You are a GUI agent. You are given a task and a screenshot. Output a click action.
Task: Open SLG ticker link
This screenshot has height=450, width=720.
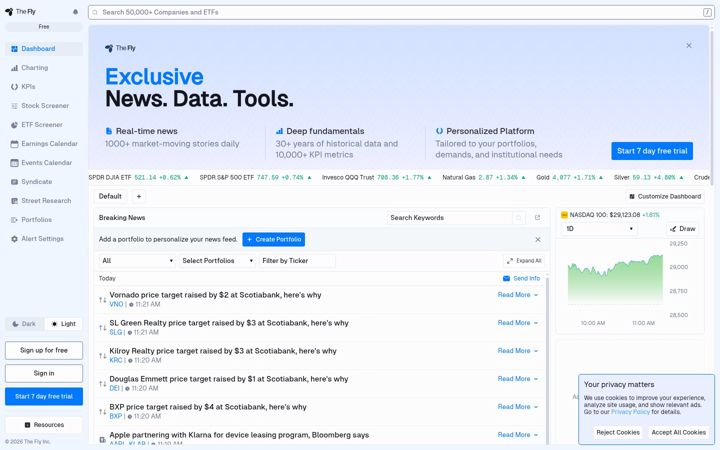point(116,332)
